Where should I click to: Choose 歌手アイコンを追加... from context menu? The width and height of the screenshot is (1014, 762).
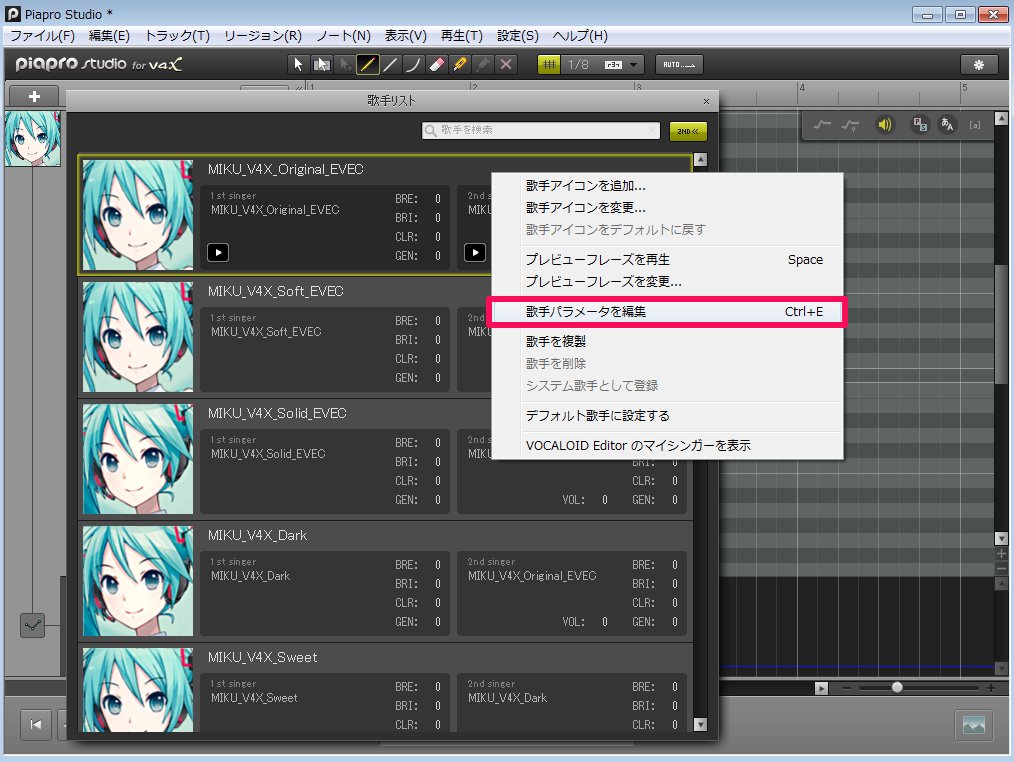pos(667,186)
